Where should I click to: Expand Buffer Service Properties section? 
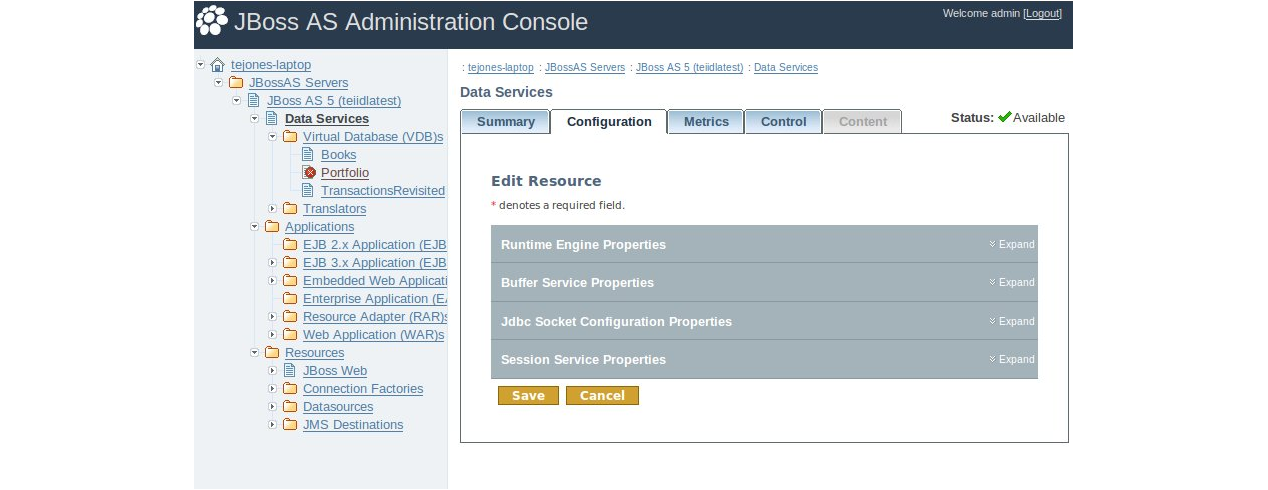point(1012,283)
